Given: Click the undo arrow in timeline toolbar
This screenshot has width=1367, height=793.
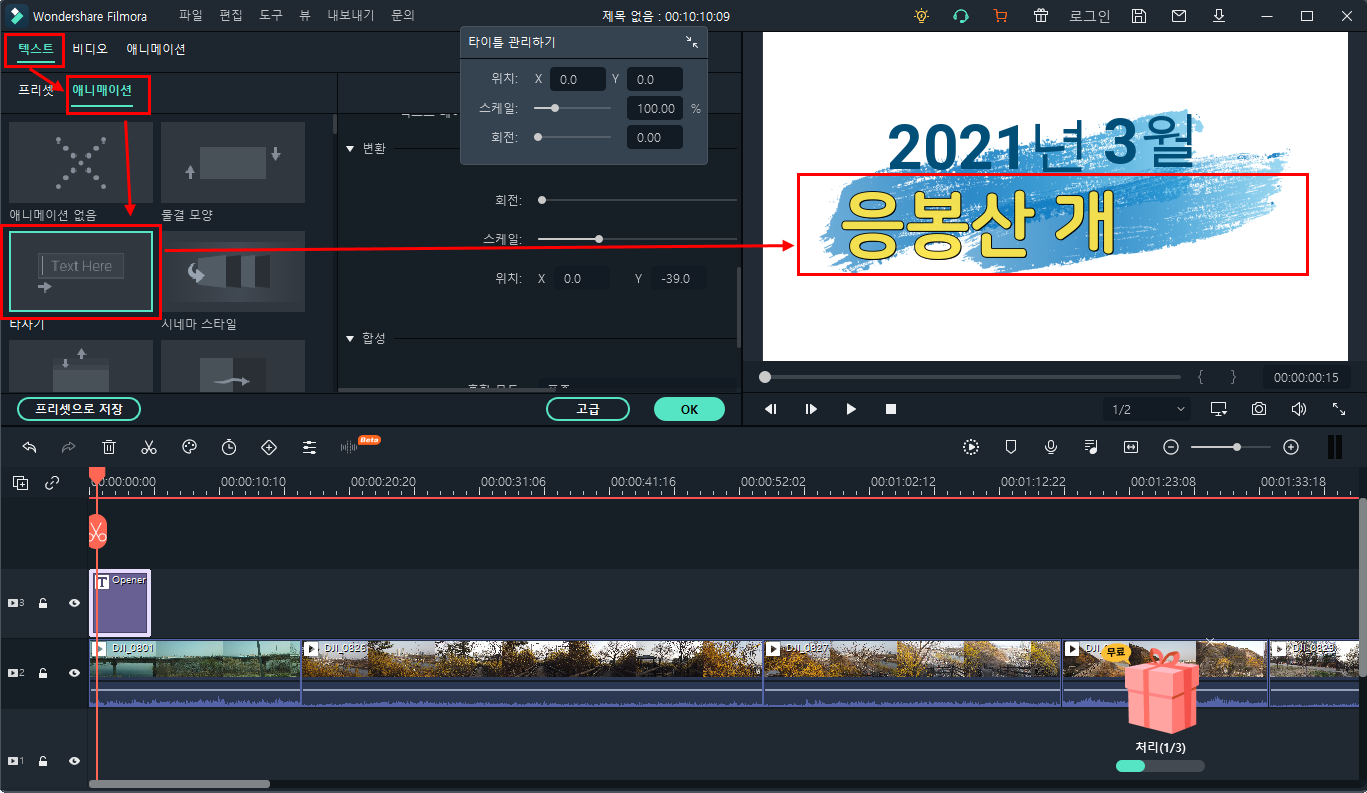Looking at the screenshot, I should 29,447.
